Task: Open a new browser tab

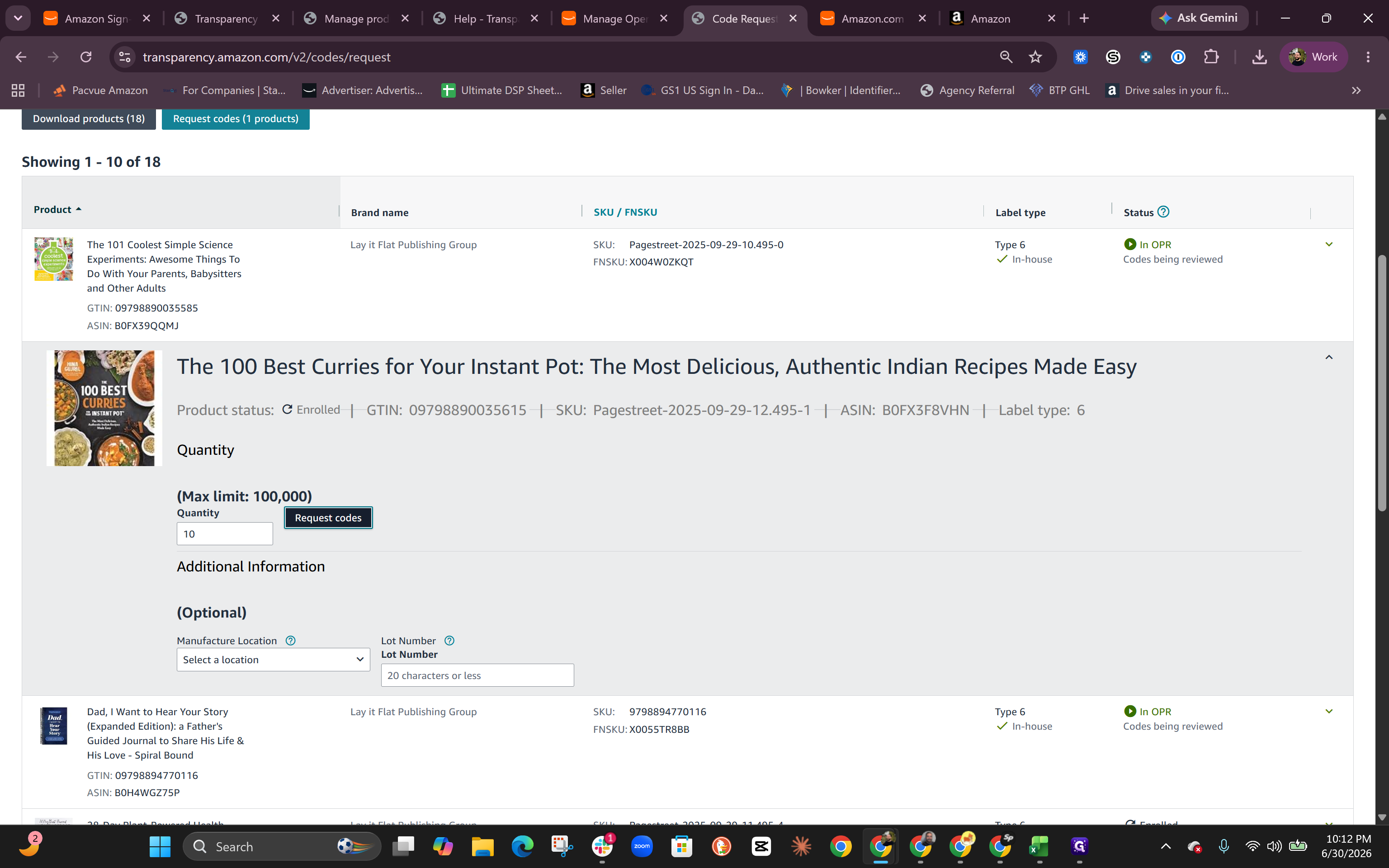Action: (1084, 19)
